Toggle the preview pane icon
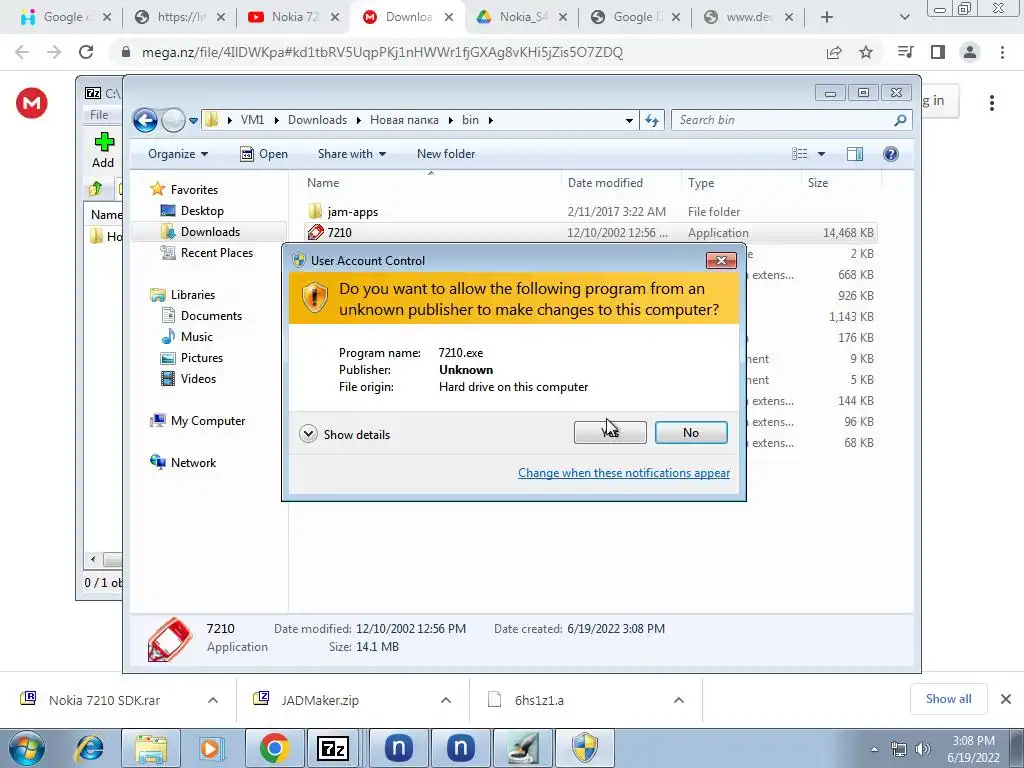 coord(855,154)
